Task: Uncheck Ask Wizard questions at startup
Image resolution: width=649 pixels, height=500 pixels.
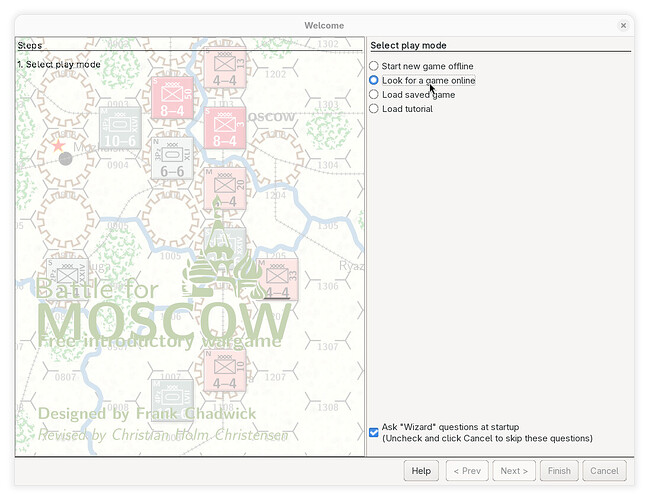Action: click(374, 432)
